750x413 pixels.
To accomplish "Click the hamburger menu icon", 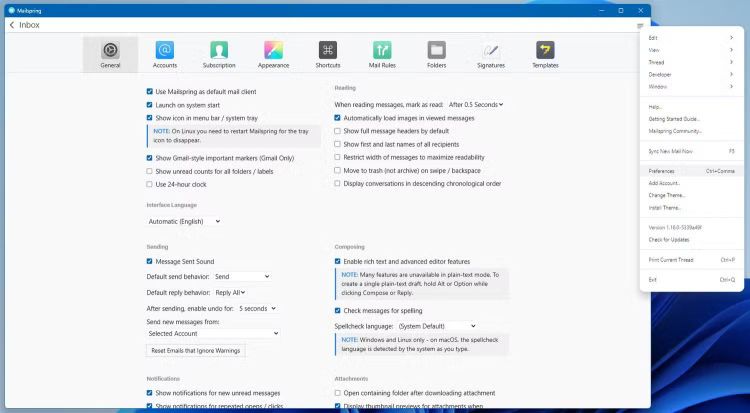I will pos(640,25).
